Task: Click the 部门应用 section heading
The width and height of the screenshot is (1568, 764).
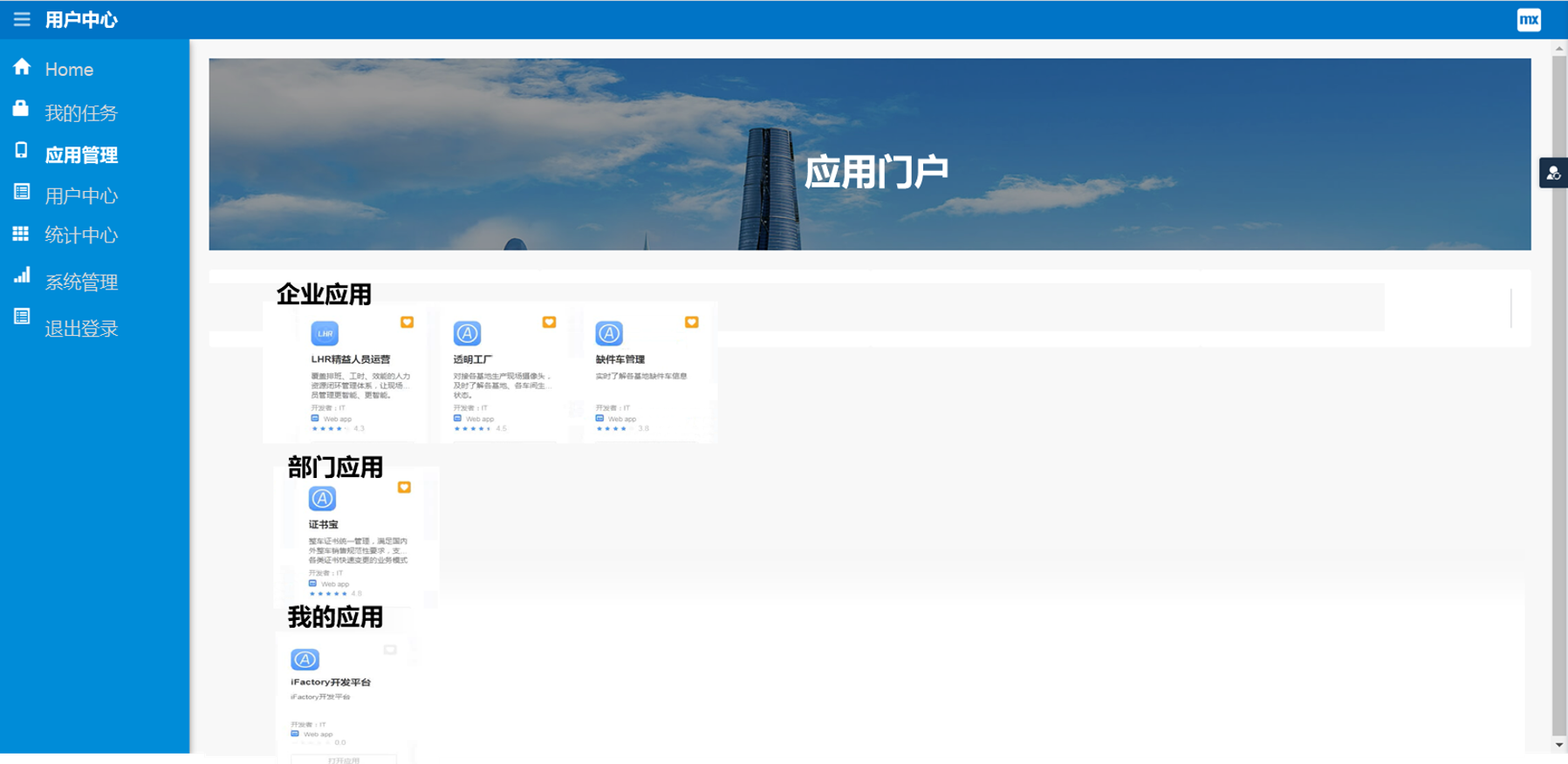Action: (x=335, y=467)
